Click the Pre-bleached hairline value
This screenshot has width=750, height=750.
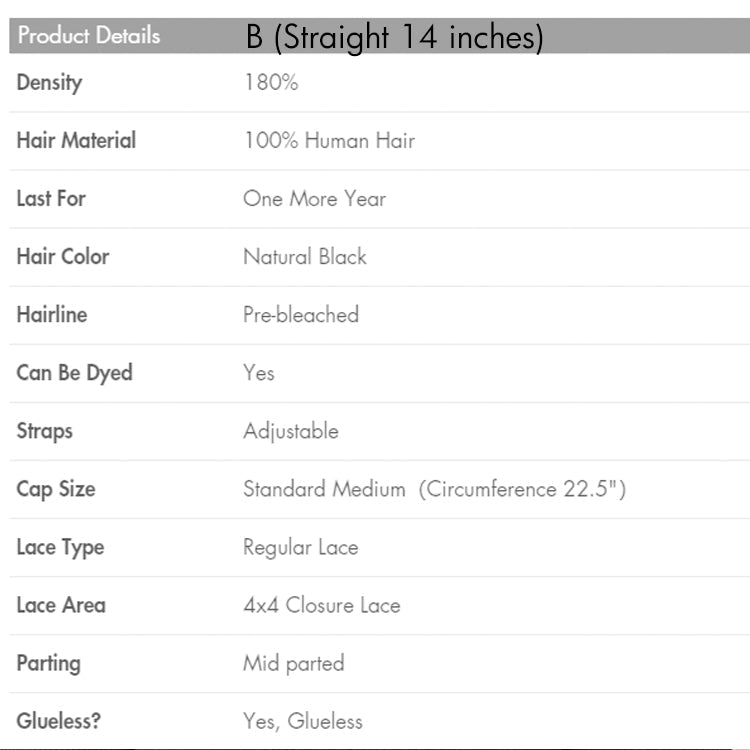coord(301,314)
